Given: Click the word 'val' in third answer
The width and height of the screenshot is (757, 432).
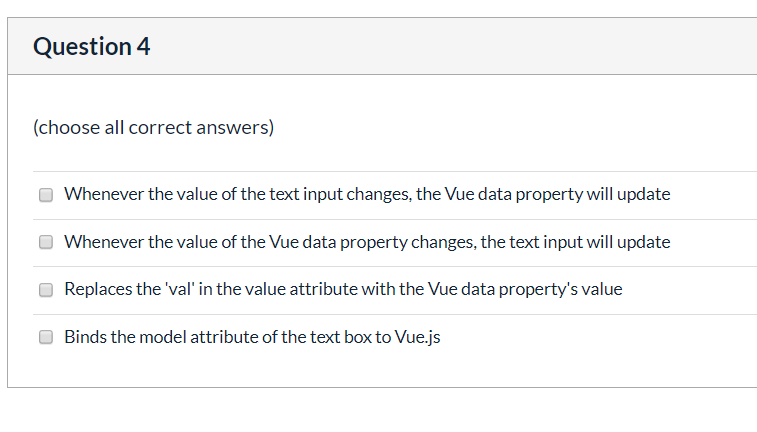Looking at the screenshot, I should click(180, 289).
